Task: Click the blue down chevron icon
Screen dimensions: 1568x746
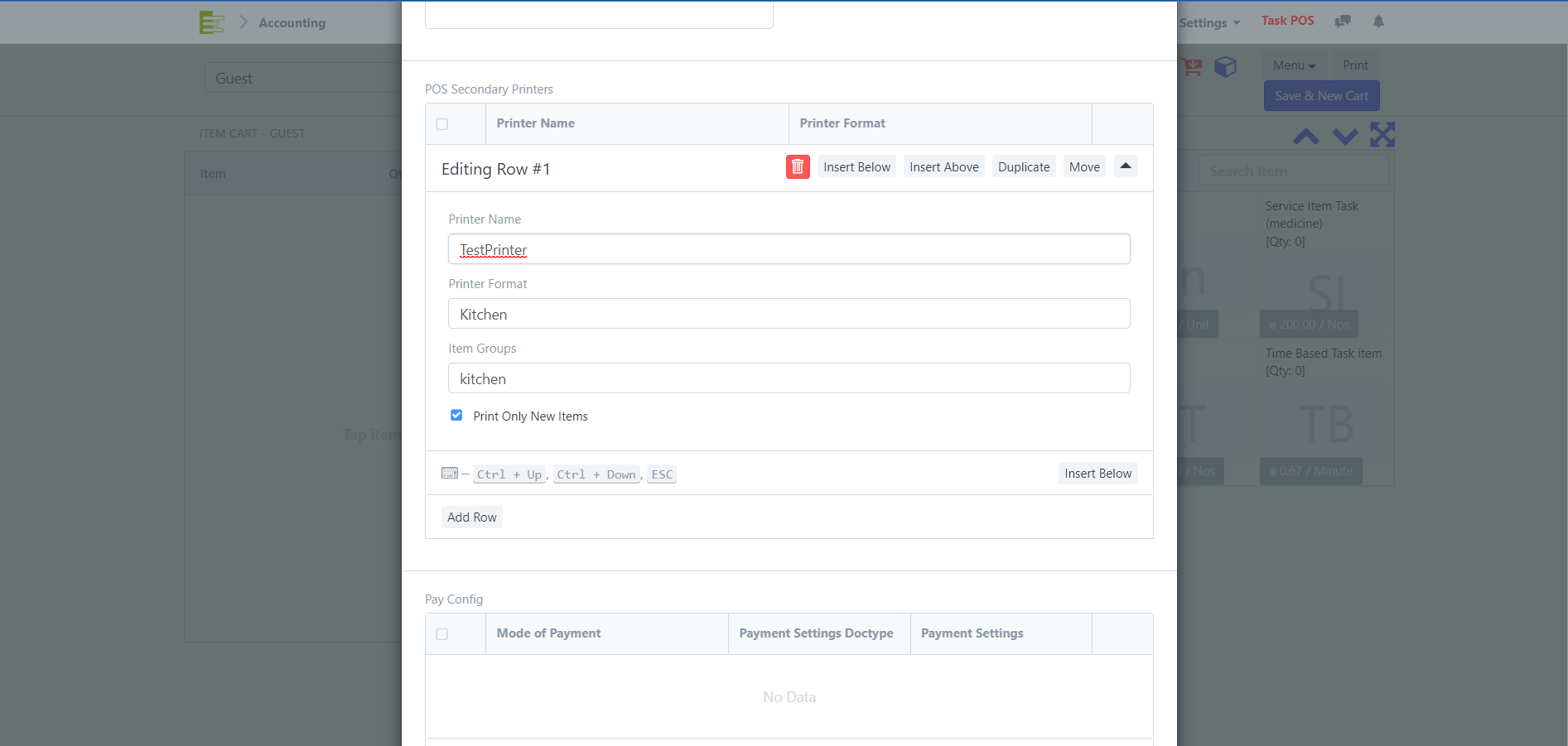Action: tap(1345, 136)
